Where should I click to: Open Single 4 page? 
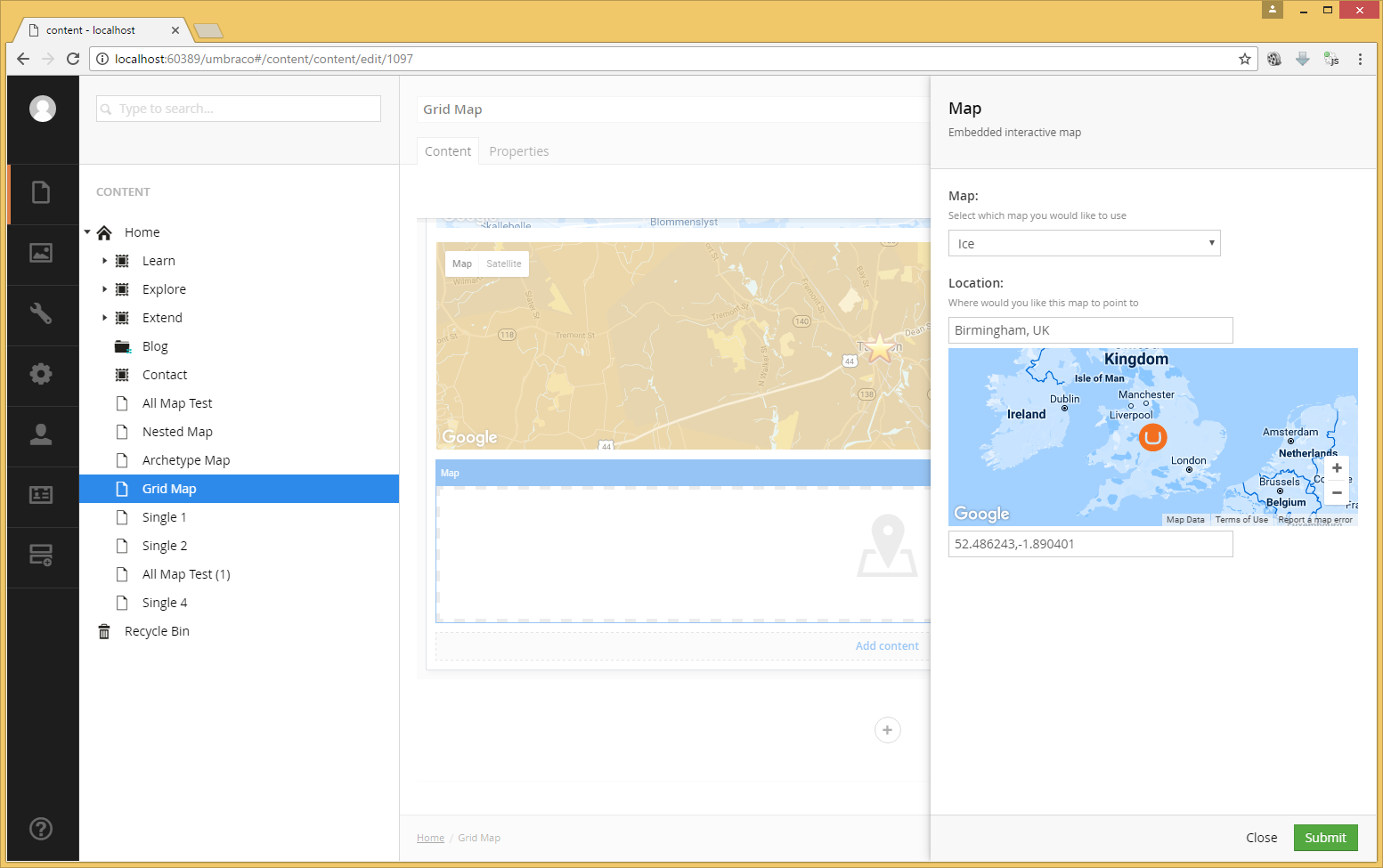pos(165,603)
